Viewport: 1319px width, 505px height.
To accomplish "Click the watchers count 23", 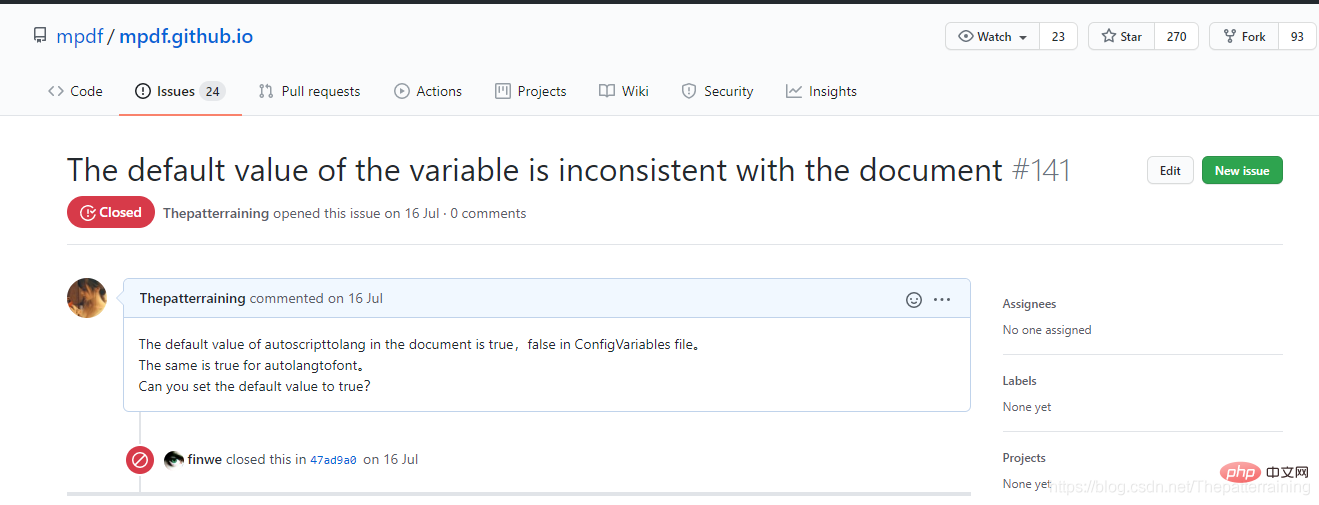I will click(x=1058, y=36).
